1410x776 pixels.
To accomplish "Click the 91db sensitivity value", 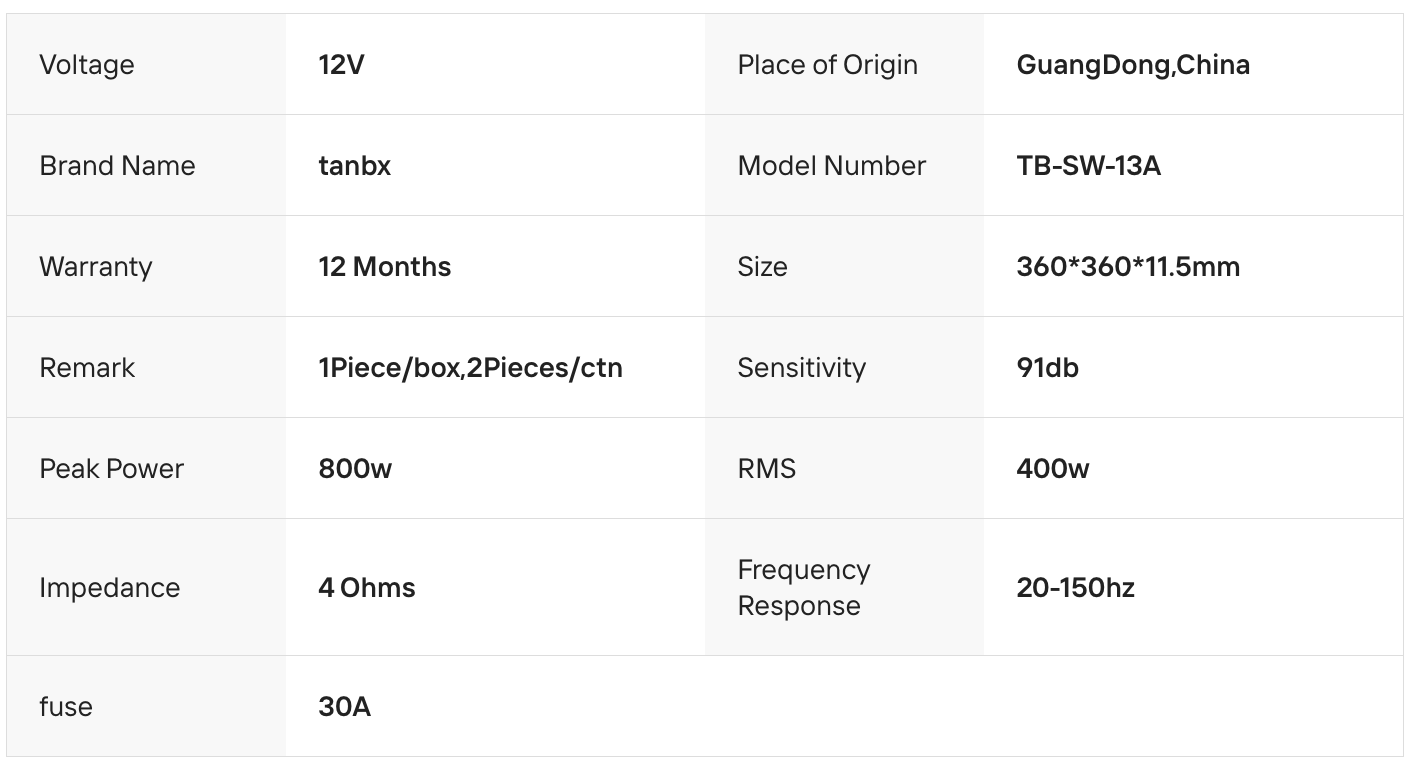I will coord(1047,368).
